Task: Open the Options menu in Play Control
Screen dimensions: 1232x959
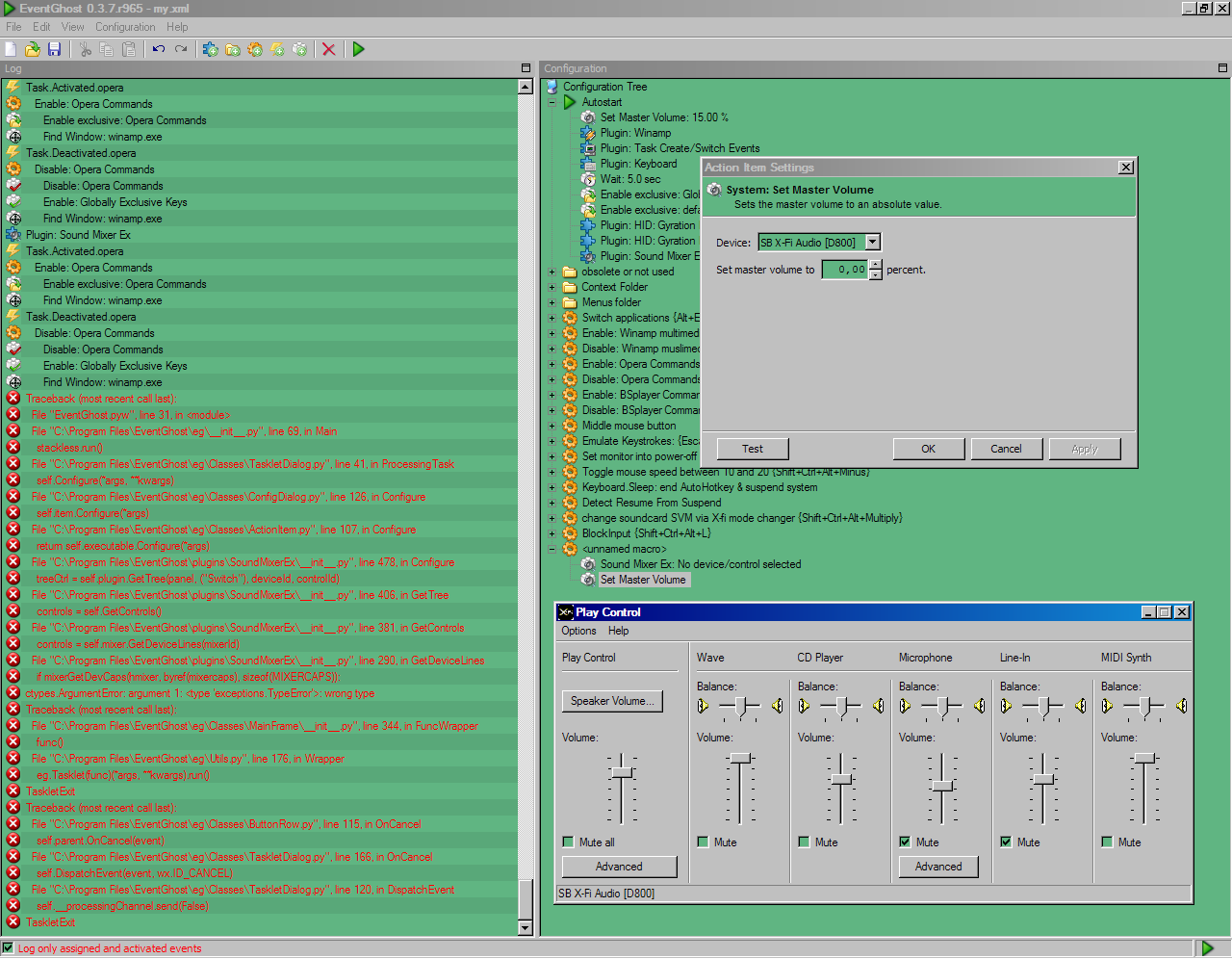Action: pos(578,631)
